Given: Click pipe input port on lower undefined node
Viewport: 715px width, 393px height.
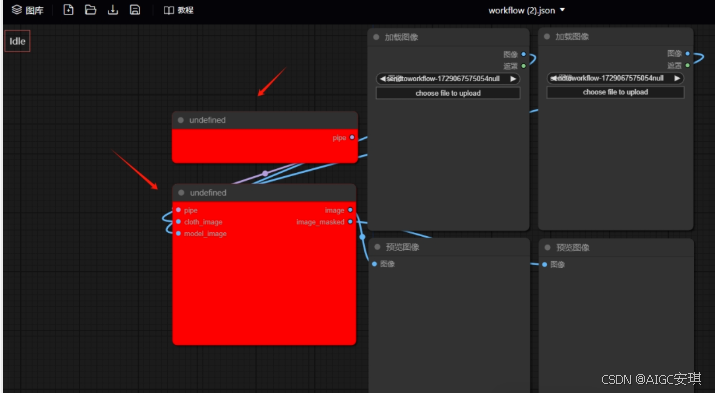Looking at the screenshot, I should pyautogui.click(x=178, y=210).
